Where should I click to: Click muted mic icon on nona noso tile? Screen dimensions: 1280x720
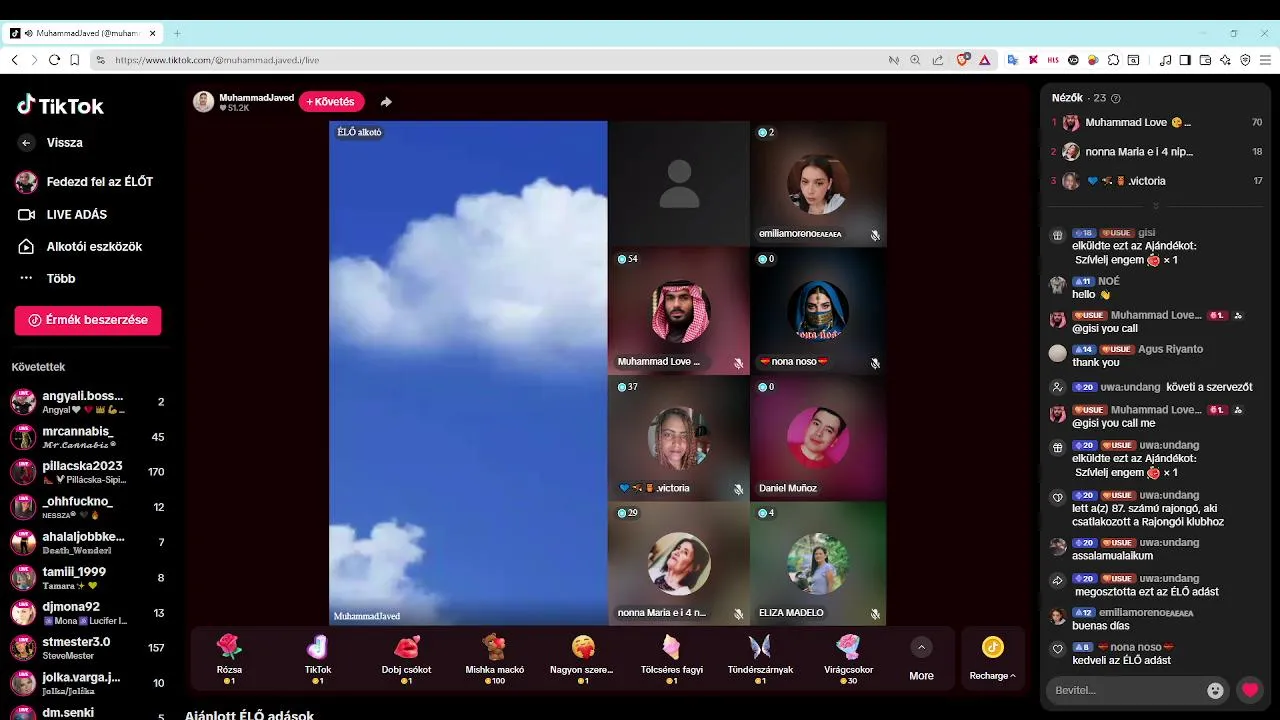click(x=875, y=363)
